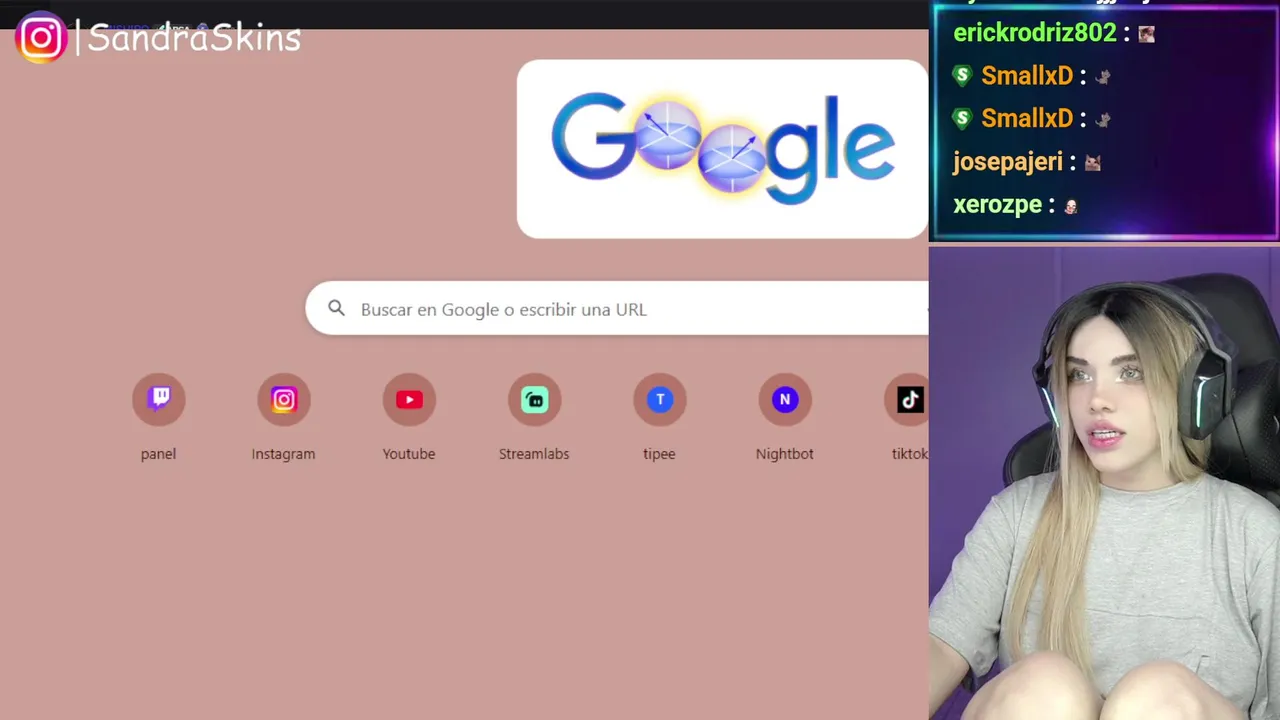Click the SandraSkins overlay text
This screenshot has height=720, width=1280.
pos(194,38)
